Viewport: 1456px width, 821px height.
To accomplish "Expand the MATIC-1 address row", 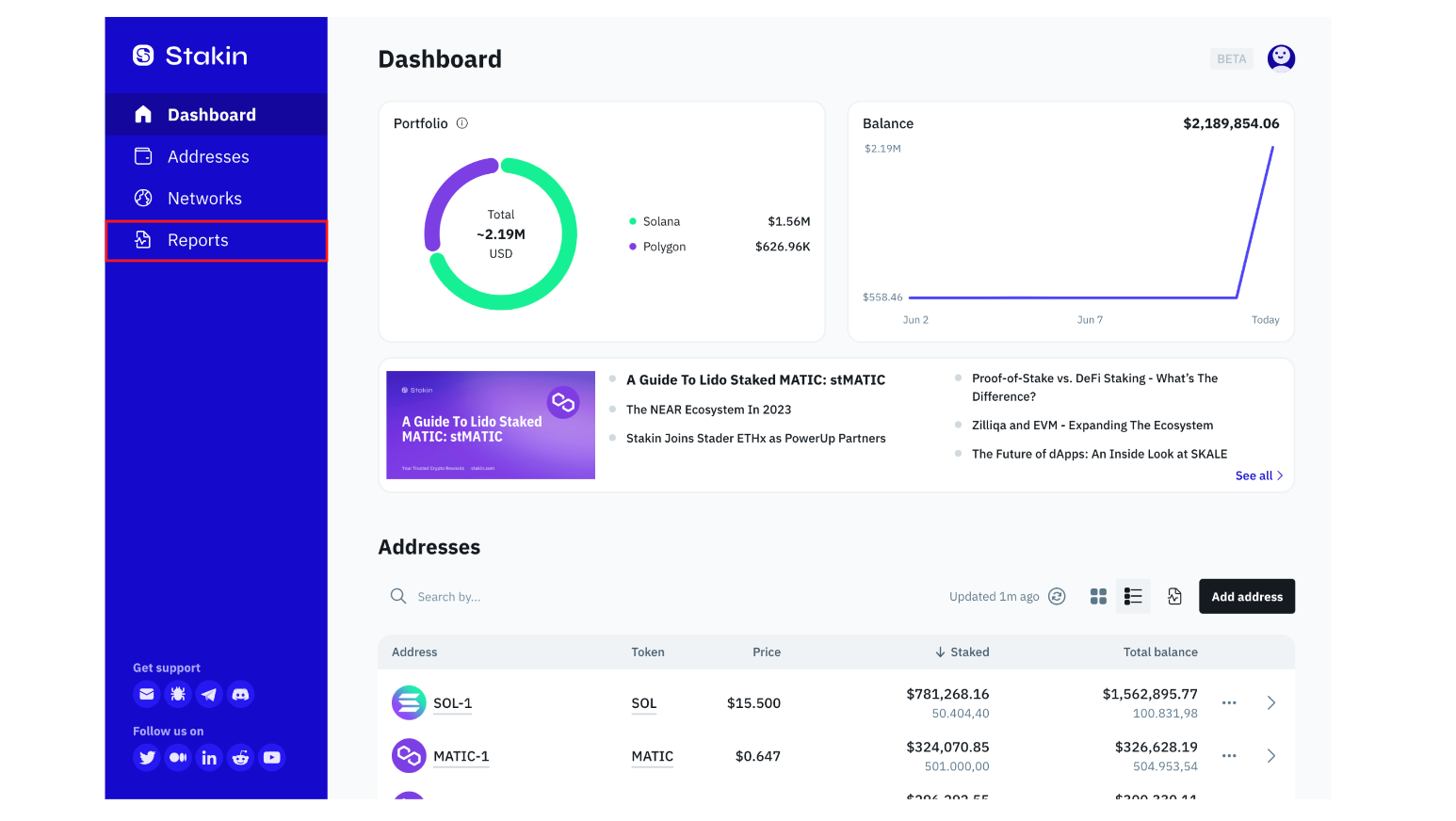I will 1270,755.
